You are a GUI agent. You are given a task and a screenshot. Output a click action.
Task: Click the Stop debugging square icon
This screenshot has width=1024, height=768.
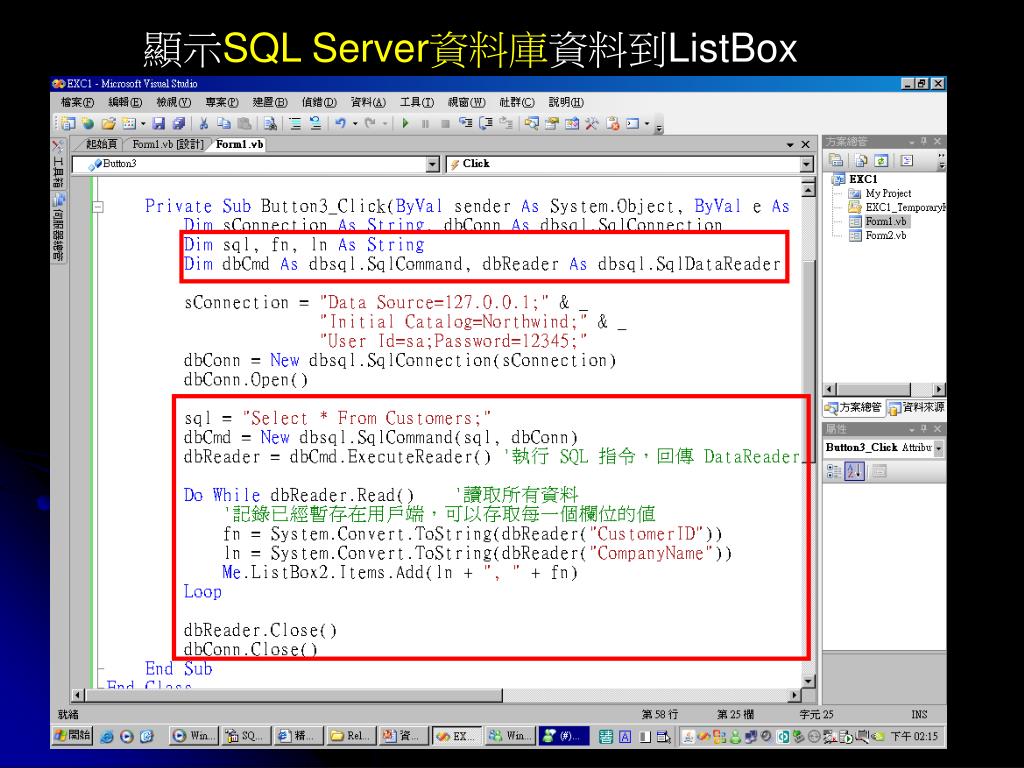(x=445, y=123)
